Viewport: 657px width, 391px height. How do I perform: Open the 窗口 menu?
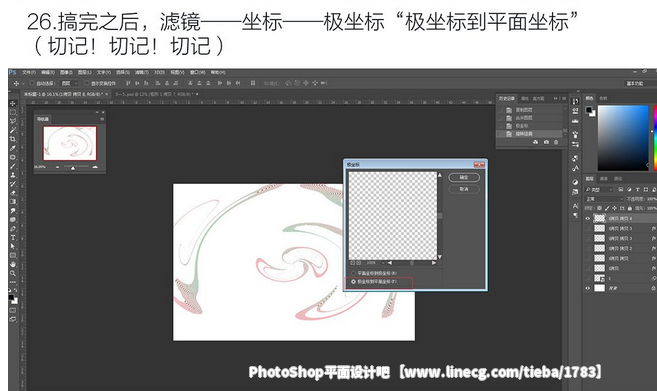pyautogui.click(x=197, y=73)
